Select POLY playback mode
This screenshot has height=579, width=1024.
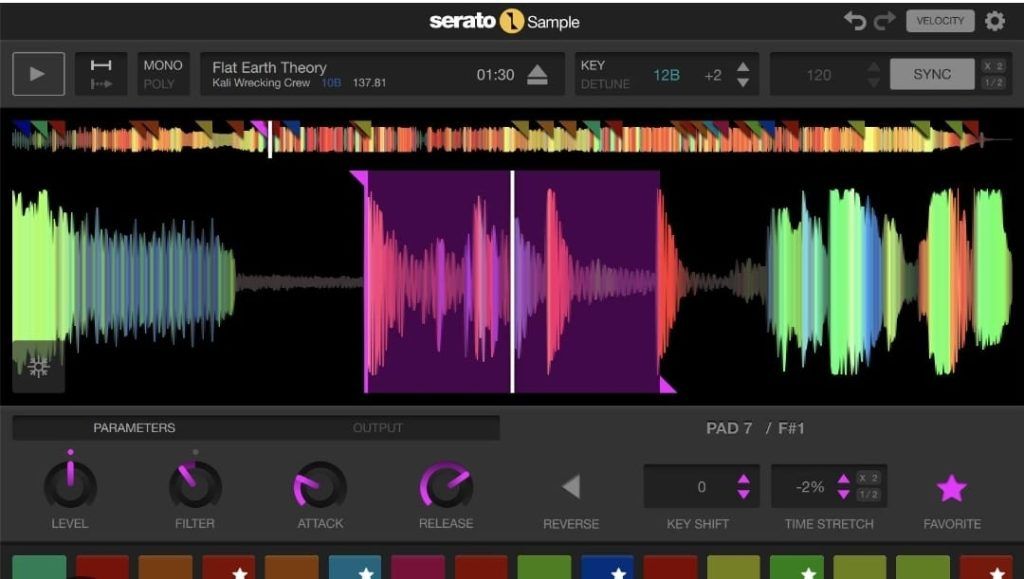(159, 84)
